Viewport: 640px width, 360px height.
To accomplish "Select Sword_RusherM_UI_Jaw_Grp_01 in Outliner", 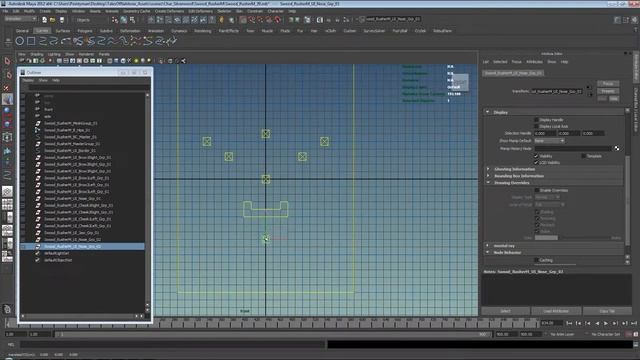I will coord(72,233).
